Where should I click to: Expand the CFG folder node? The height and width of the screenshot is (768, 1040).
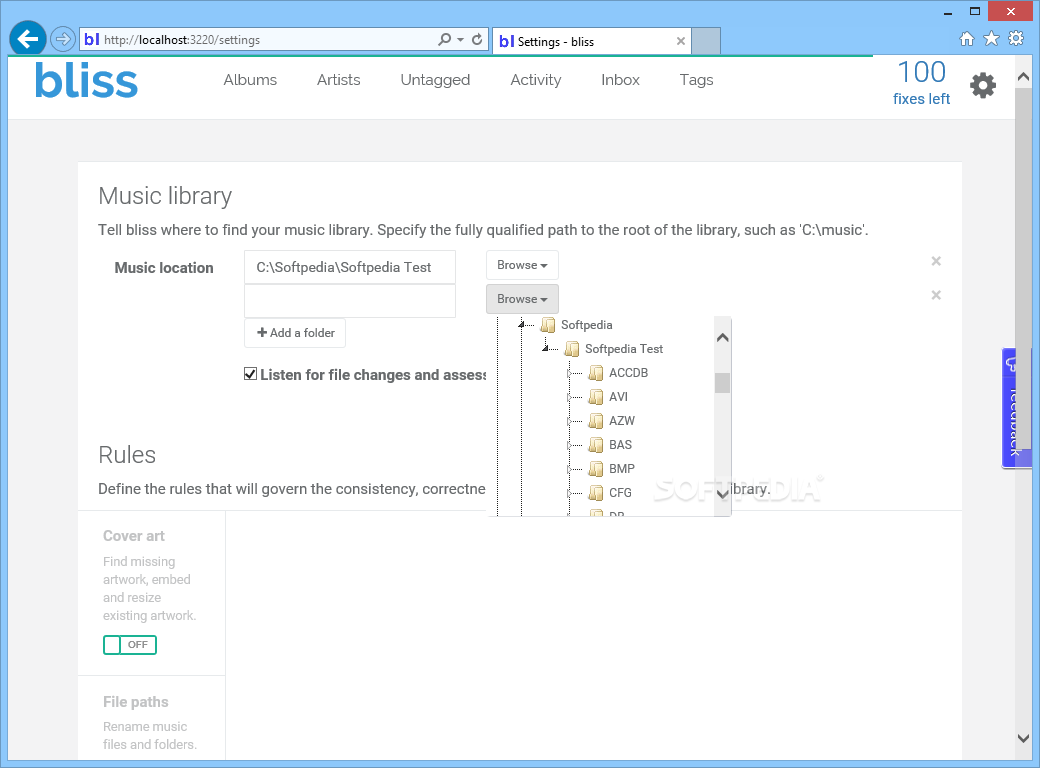point(569,493)
